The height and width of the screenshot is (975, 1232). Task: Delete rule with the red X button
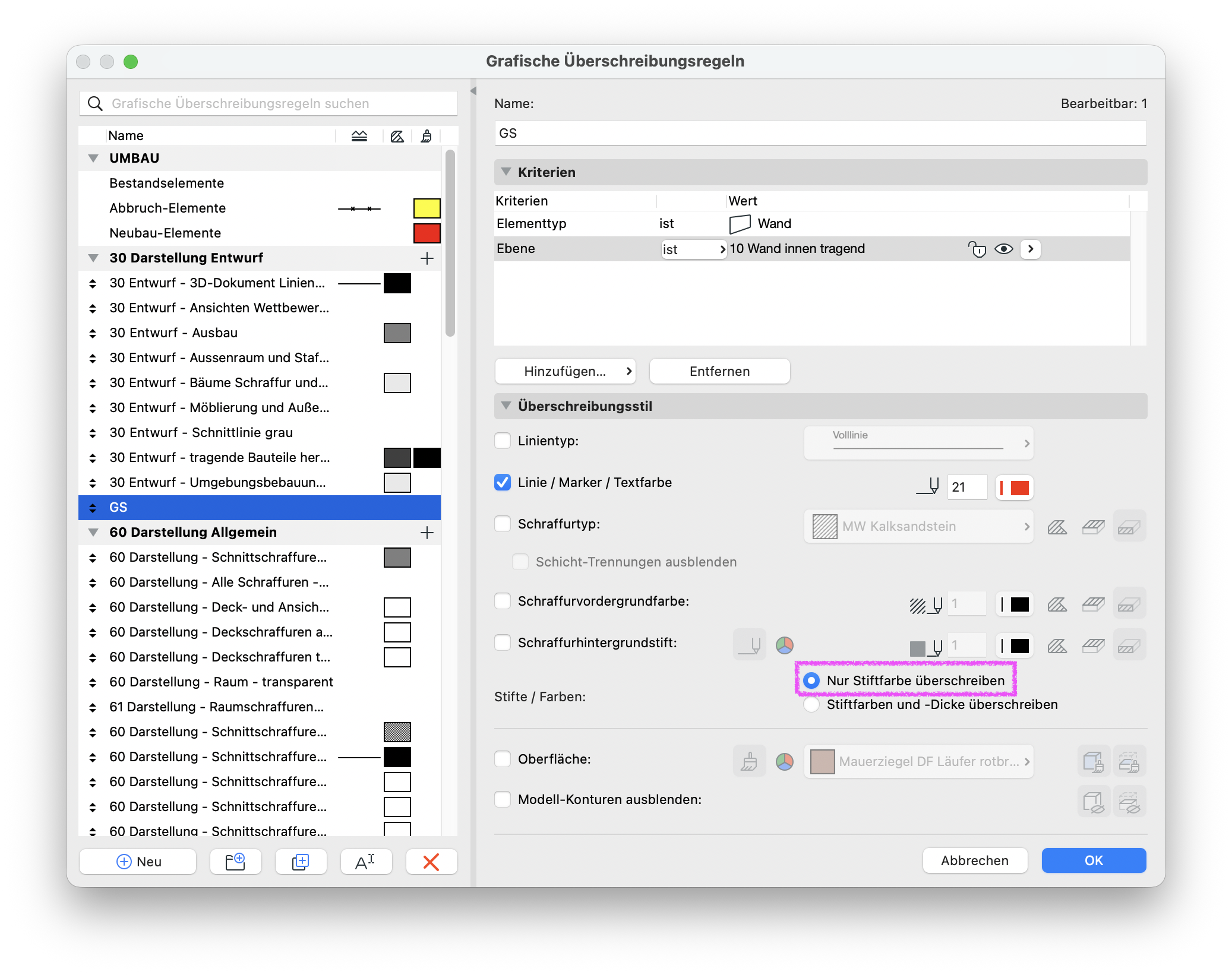431,861
